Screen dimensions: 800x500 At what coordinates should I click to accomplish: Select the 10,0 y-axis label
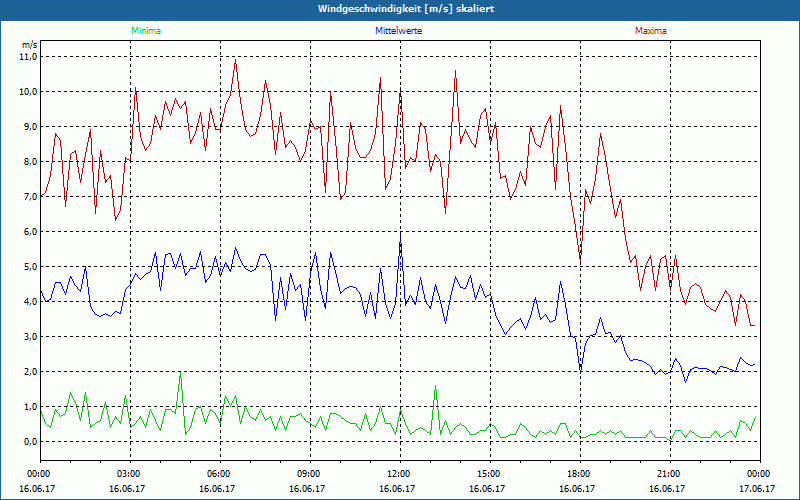point(29,92)
